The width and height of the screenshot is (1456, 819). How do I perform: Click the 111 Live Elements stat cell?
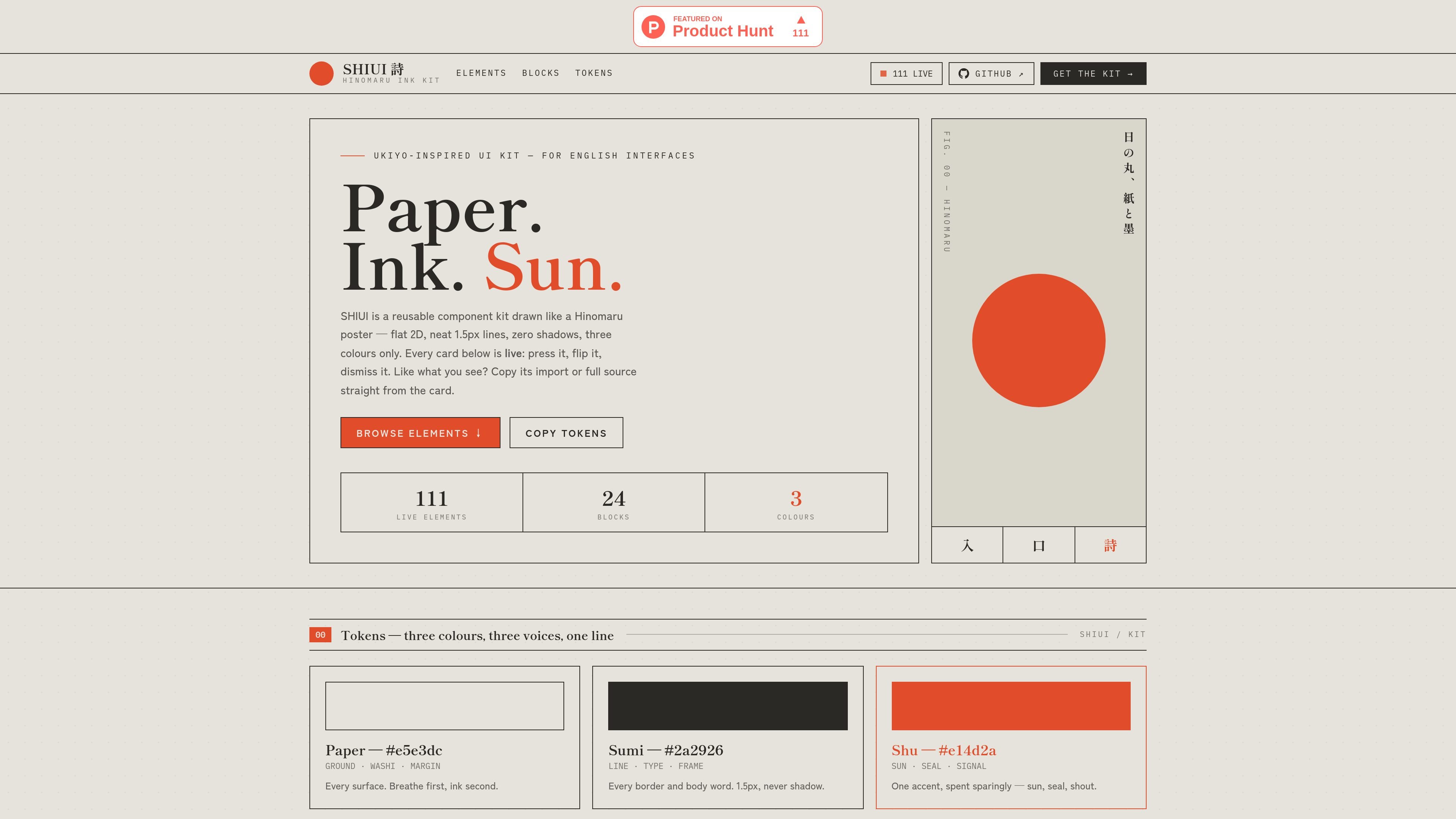(x=431, y=502)
